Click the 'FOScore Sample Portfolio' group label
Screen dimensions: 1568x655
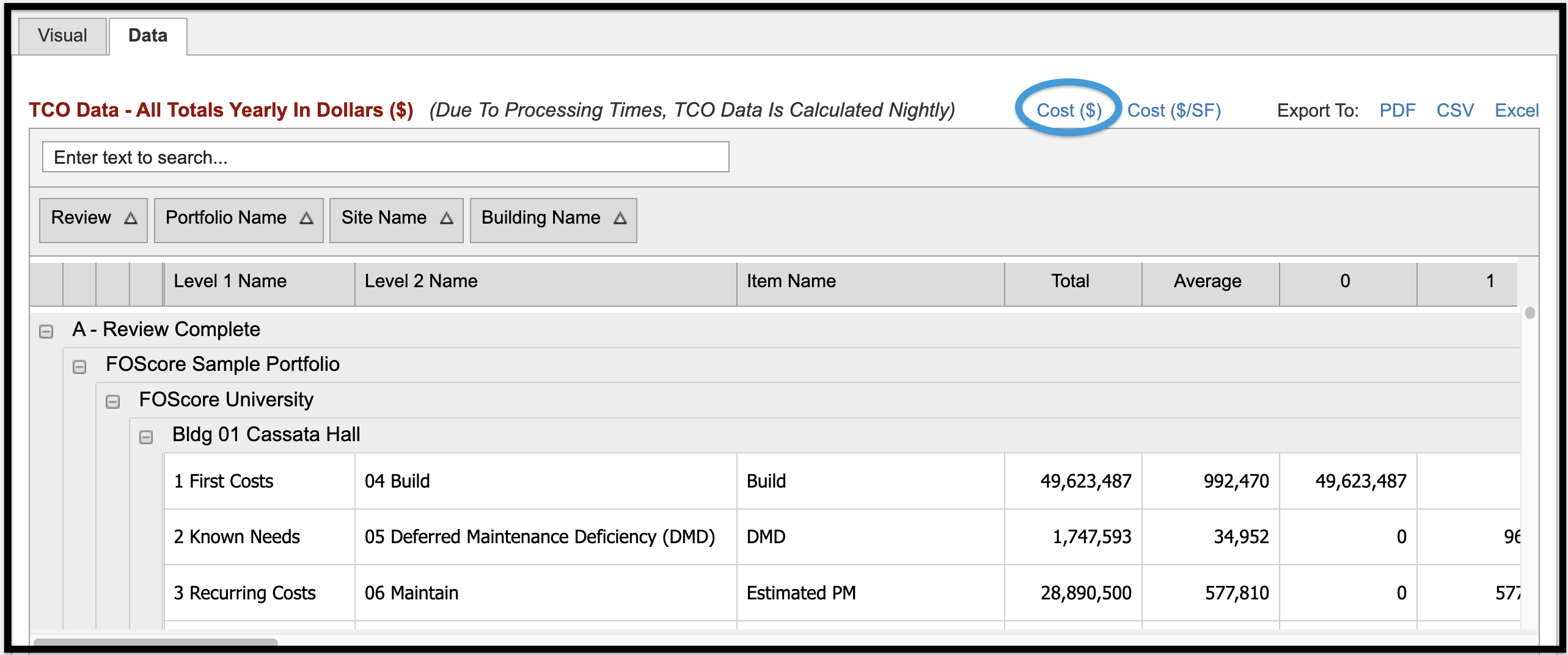[x=222, y=364]
